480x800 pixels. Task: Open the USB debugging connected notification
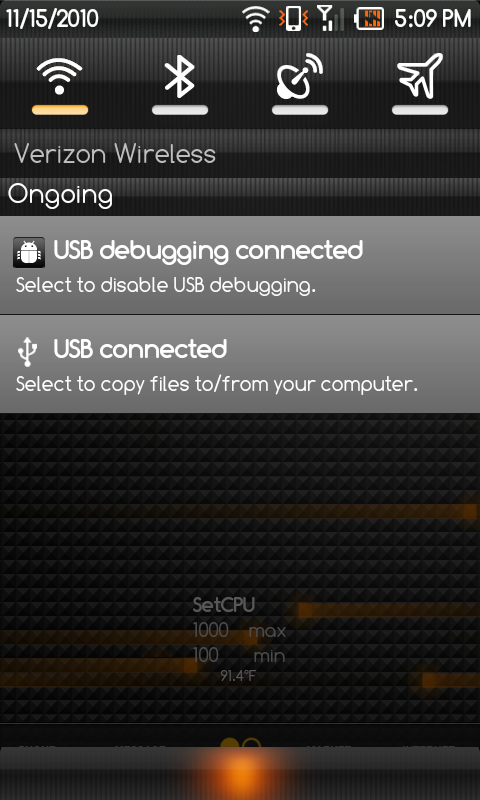tap(240, 265)
